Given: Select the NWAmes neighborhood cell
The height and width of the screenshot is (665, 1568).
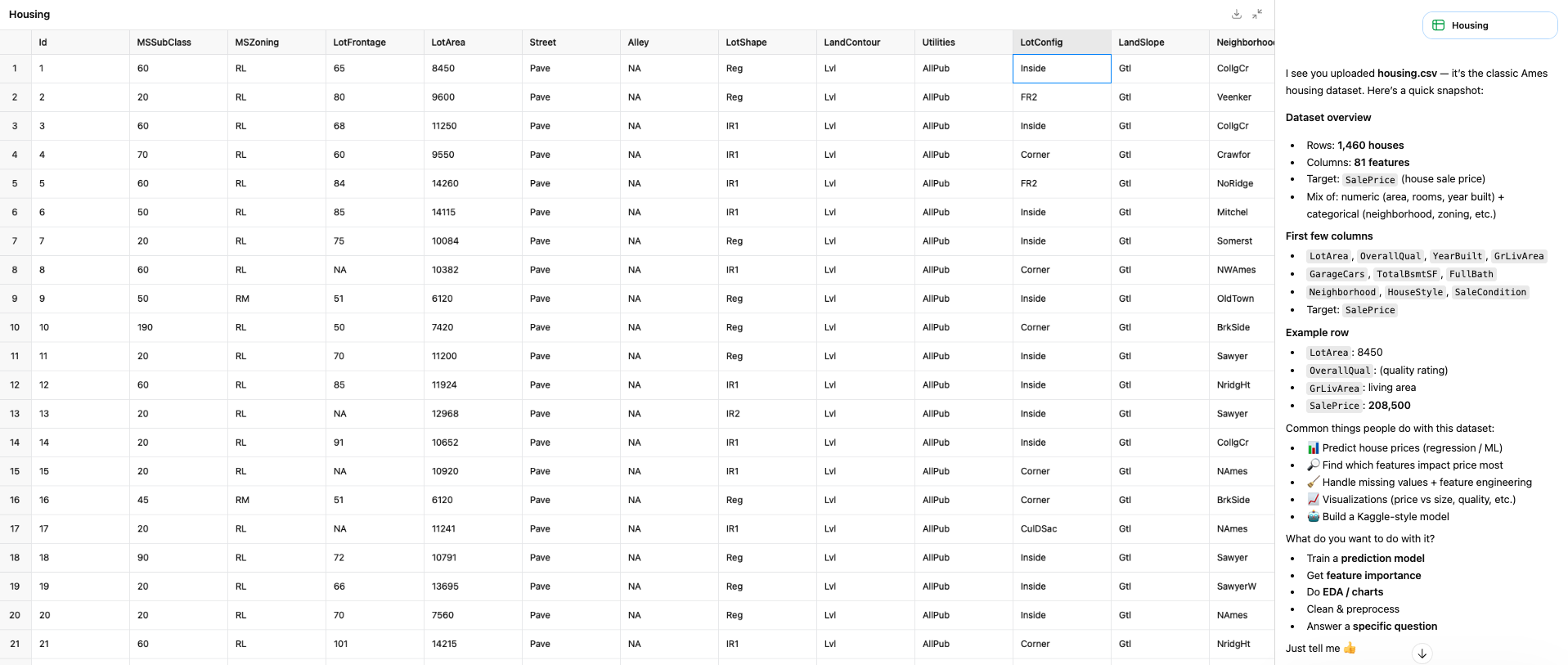Looking at the screenshot, I should point(1242,270).
